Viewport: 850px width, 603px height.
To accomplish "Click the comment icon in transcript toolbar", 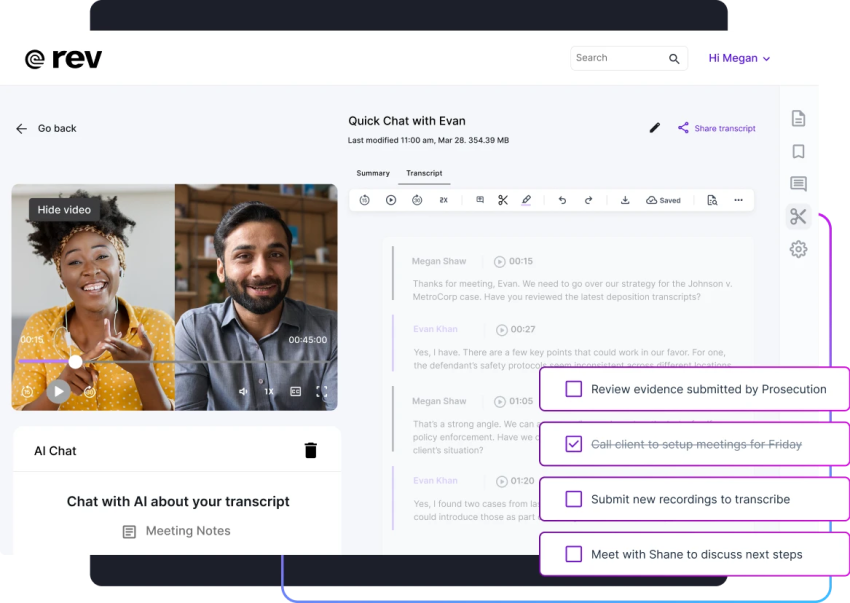I will [480, 200].
